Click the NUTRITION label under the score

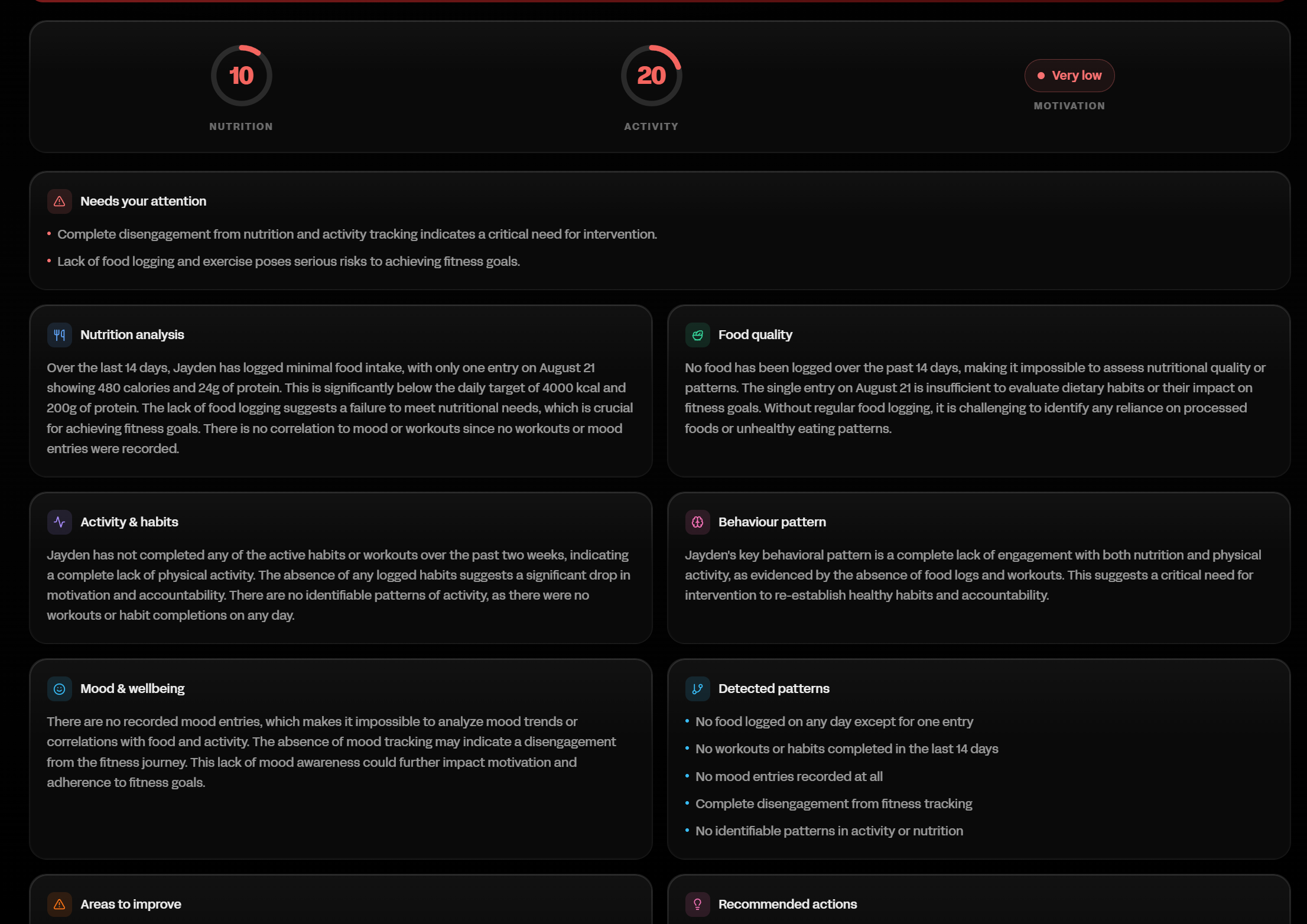(241, 126)
